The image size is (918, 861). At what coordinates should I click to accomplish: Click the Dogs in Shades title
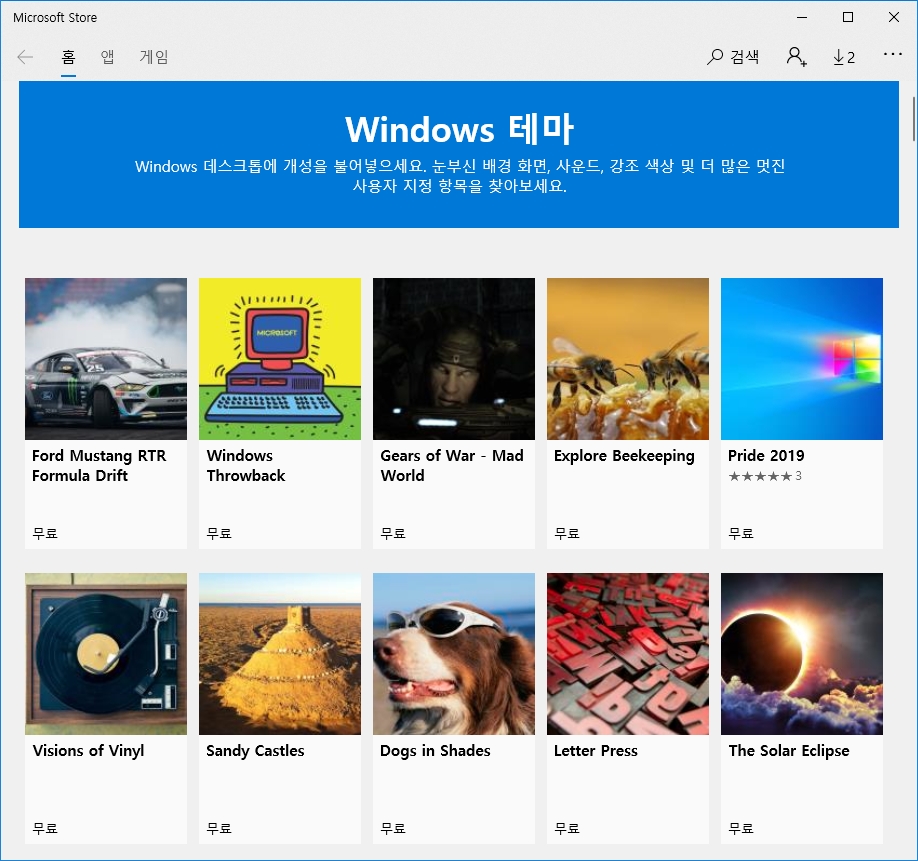click(435, 751)
